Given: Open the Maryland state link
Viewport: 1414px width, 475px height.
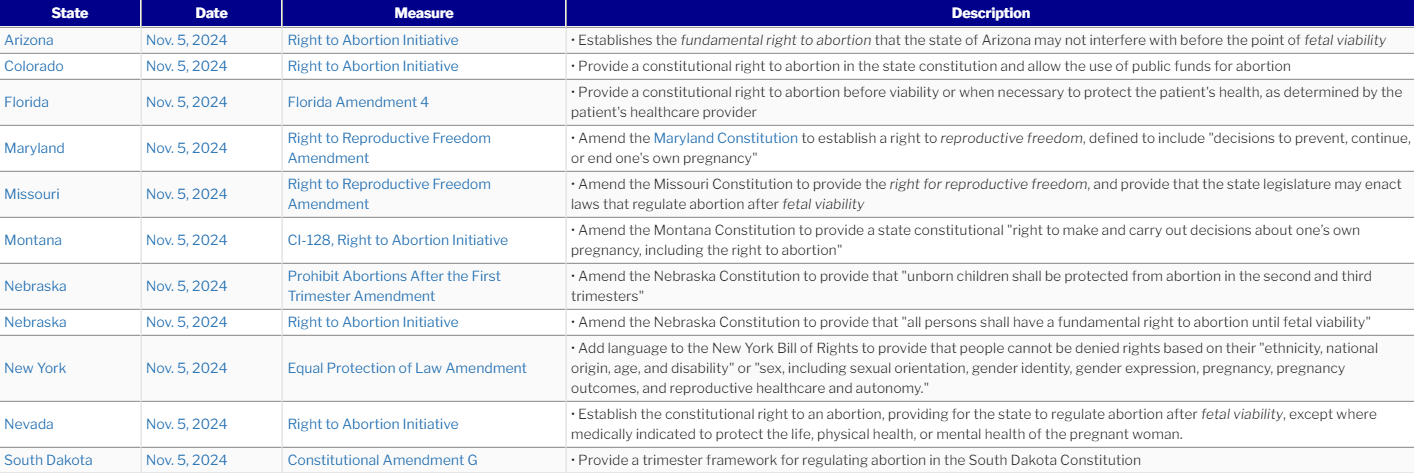Looking at the screenshot, I should (x=34, y=148).
